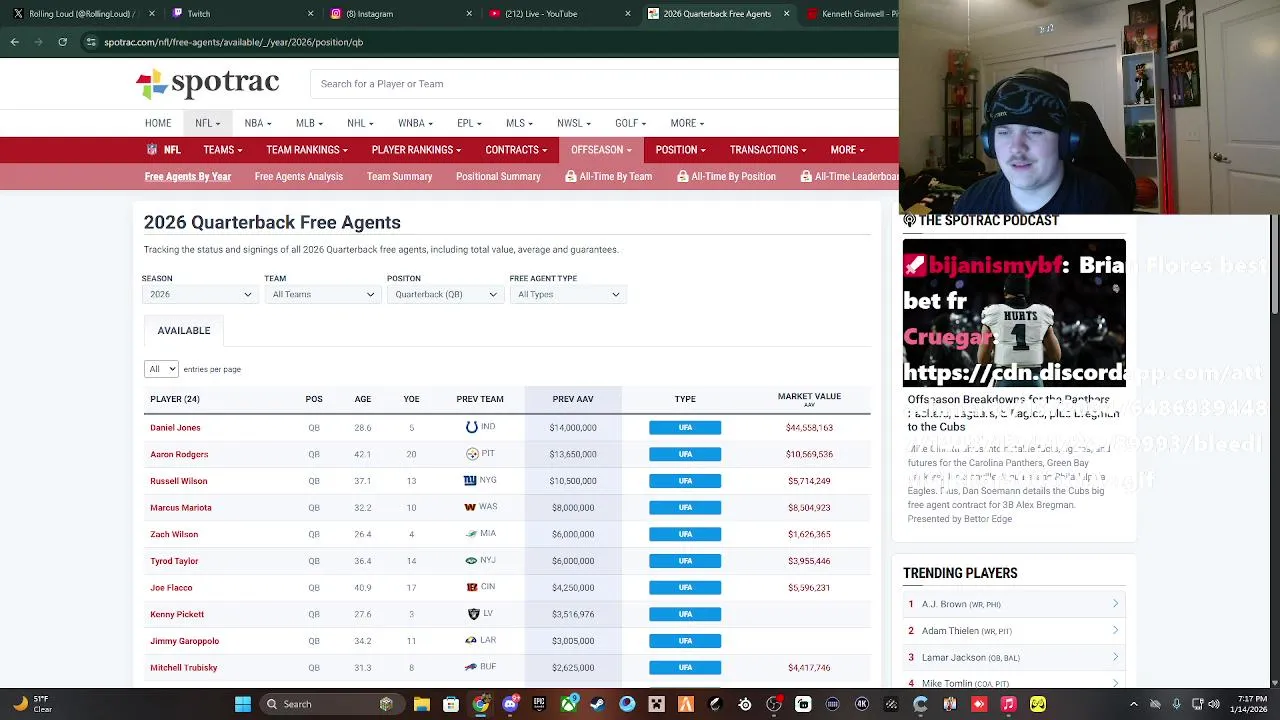Open File Explorer from taskbar
Viewport: 1280px width, 720px height.
tap(421, 704)
